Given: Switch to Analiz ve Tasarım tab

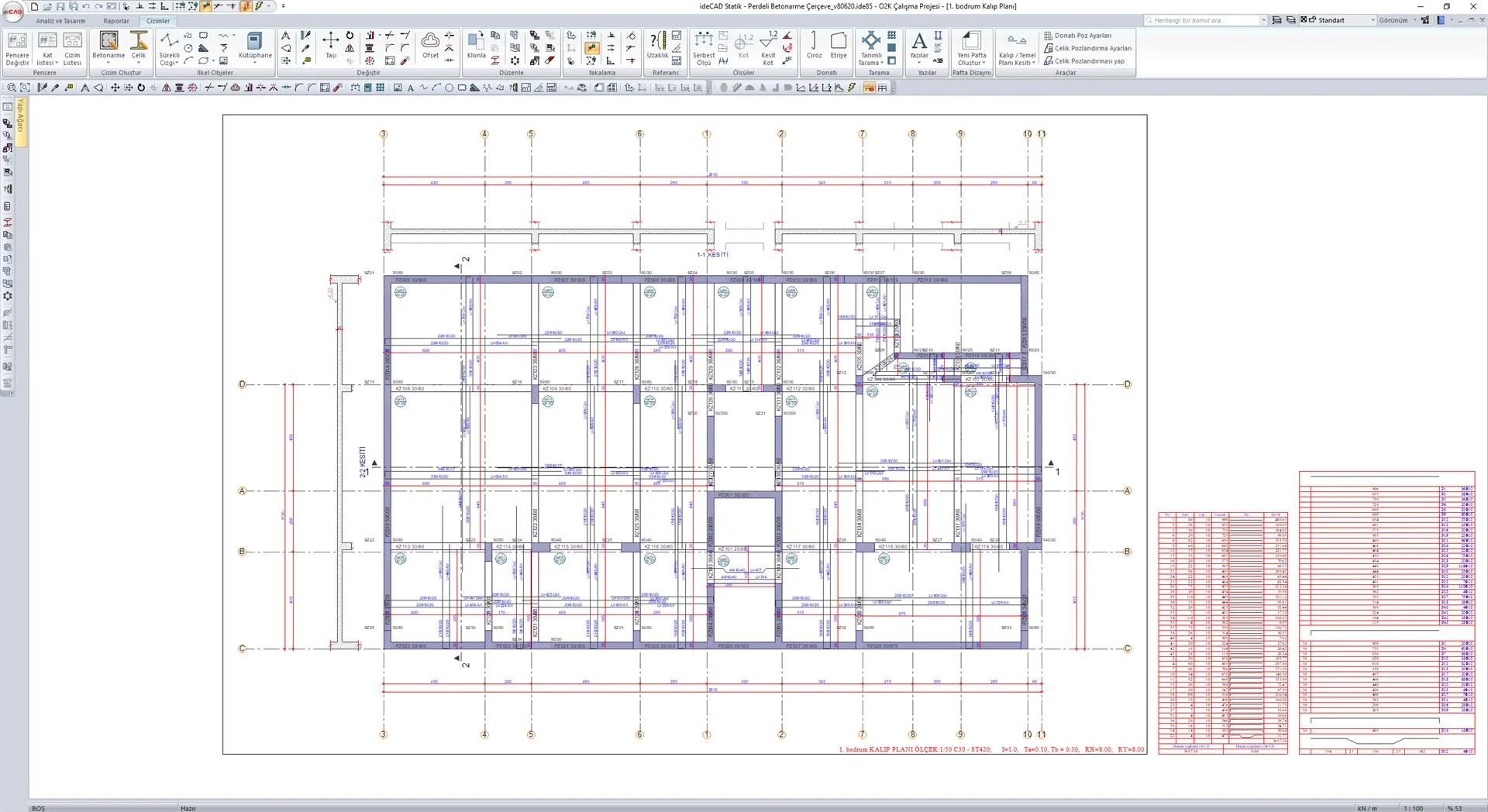Looking at the screenshot, I should click(x=60, y=21).
